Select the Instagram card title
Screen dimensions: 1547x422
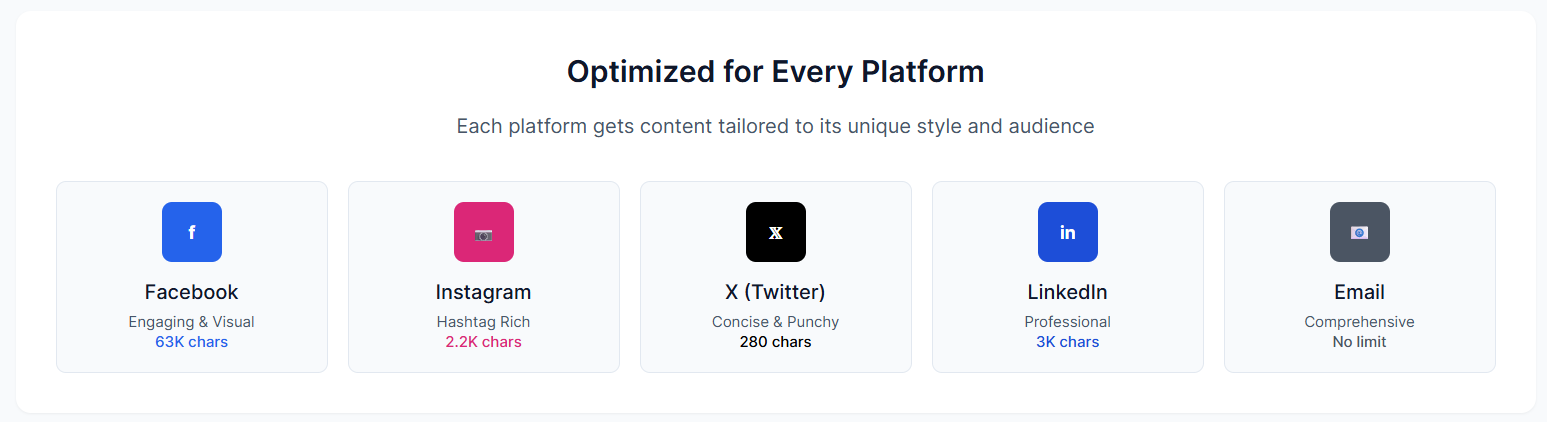484,292
